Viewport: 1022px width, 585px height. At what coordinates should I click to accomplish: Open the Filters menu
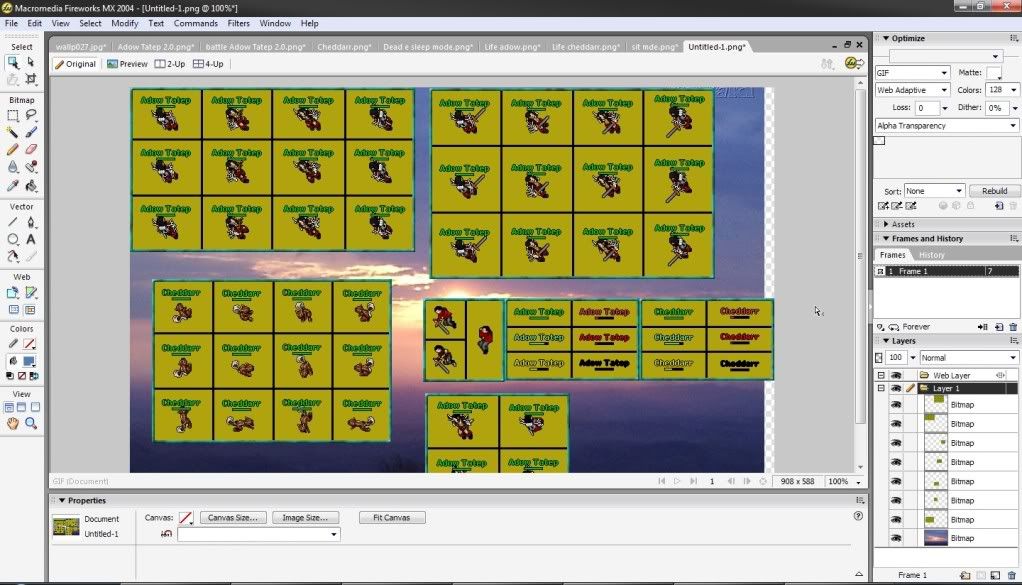tap(238, 23)
